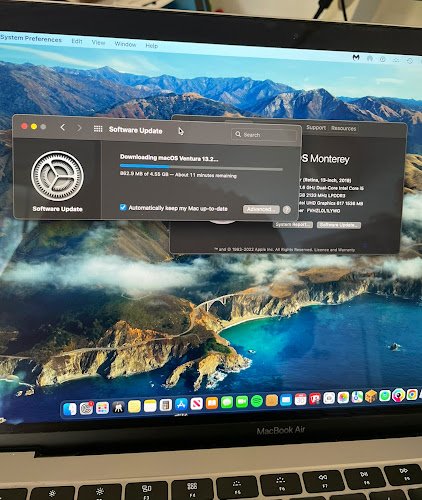Click the forward chevron in the toolbar

(79, 128)
